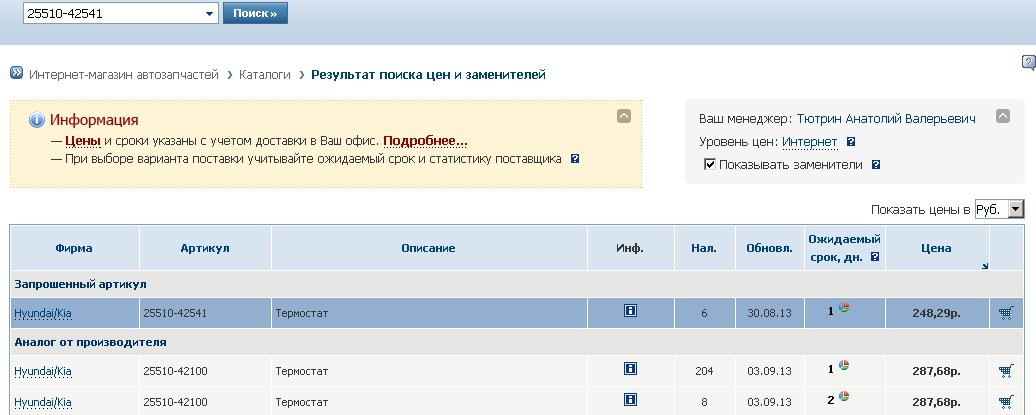Click Запрошенный артикул section heading
Viewport: 1036px width, 415px height.
[81, 284]
